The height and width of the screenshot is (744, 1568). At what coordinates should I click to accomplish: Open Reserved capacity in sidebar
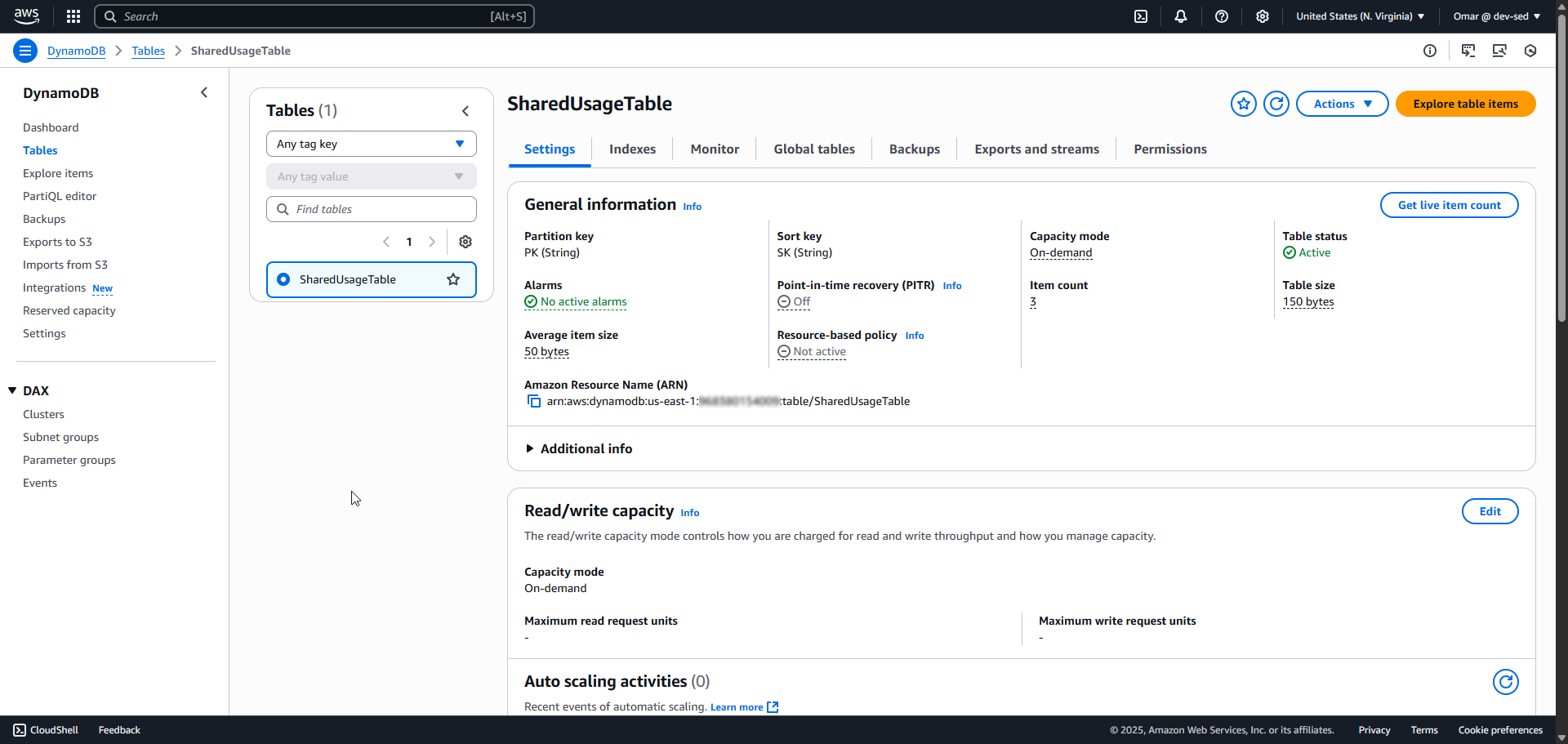(x=69, y=310)
